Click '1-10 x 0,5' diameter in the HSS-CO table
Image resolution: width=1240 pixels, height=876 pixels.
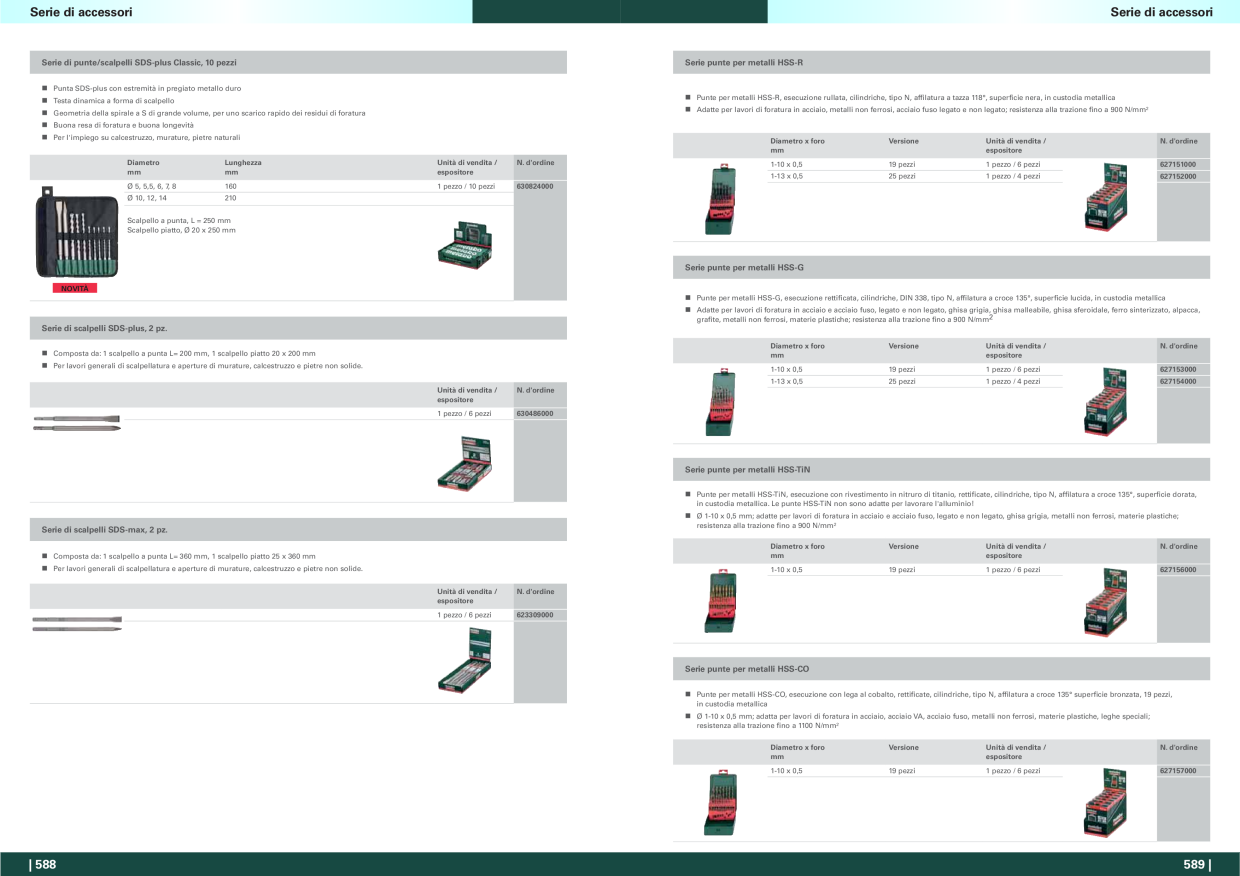point(786,771)
